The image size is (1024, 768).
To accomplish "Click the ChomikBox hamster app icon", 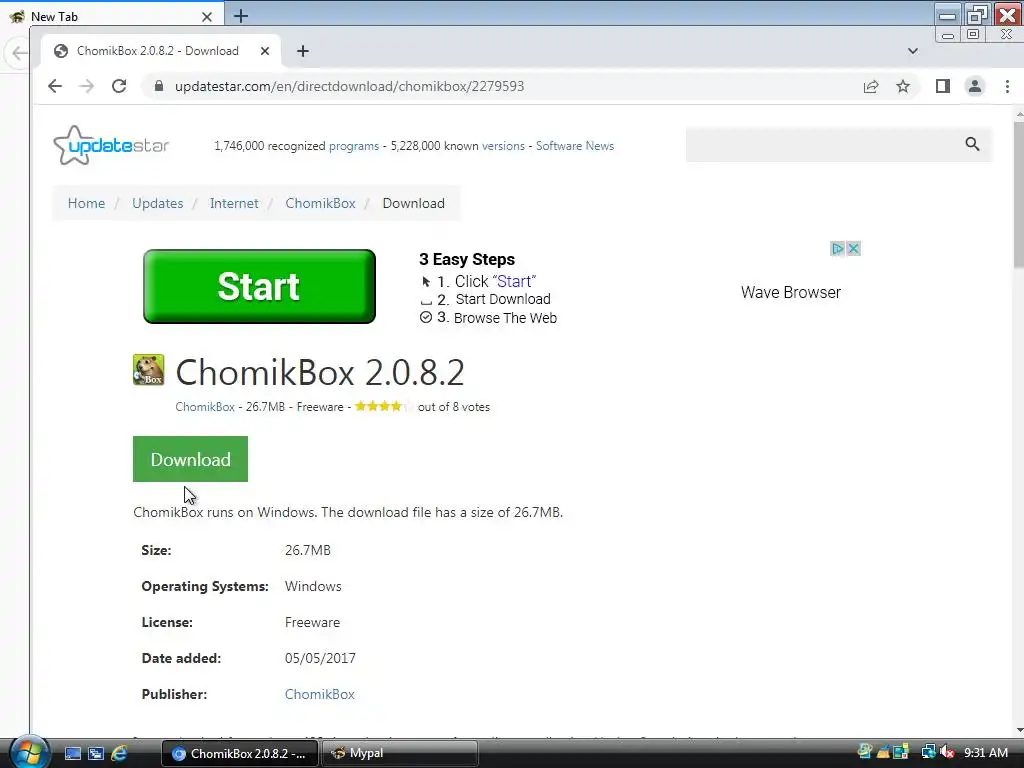I will [x=148, y=370].
